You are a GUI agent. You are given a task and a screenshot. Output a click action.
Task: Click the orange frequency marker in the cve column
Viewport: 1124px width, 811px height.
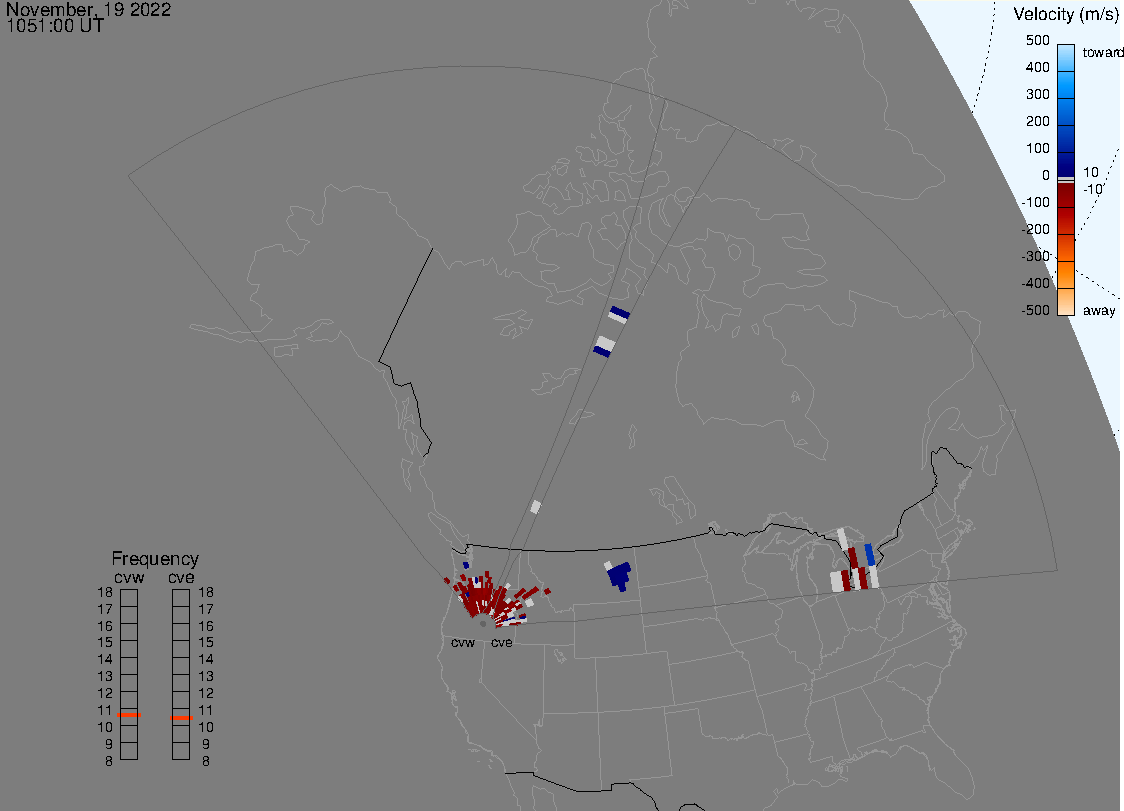[181, 717]
